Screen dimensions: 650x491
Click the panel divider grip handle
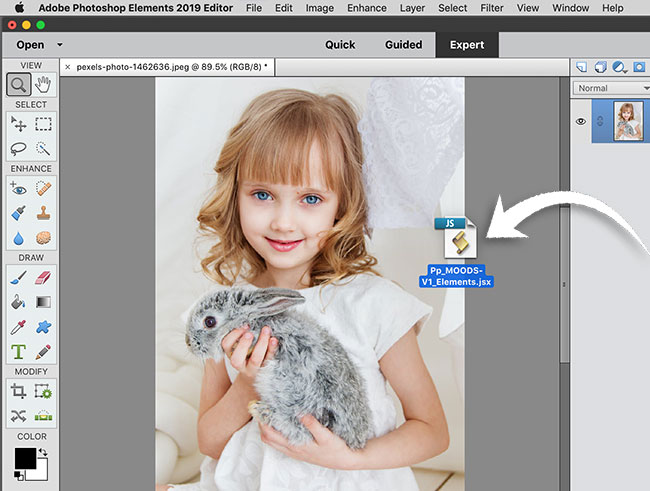coord(564,284)
